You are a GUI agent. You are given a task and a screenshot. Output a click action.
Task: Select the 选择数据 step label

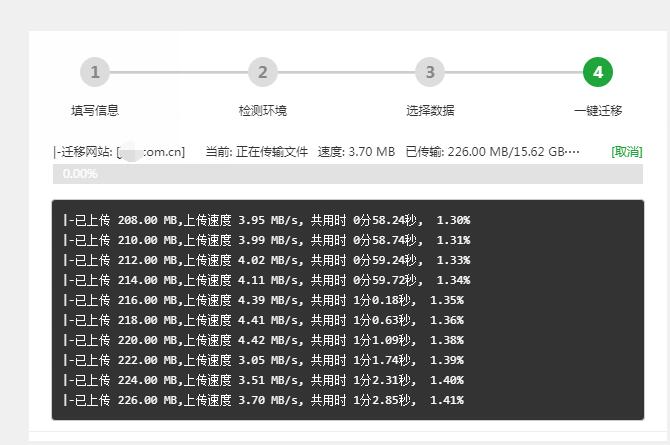click(x=430, y=111)
